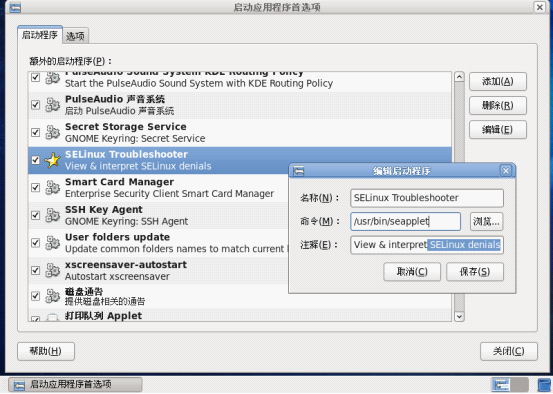Uncheck the xscreensaver-autostart checkbox
Viewport: 553px width, 394px height.
click(35, 270)
